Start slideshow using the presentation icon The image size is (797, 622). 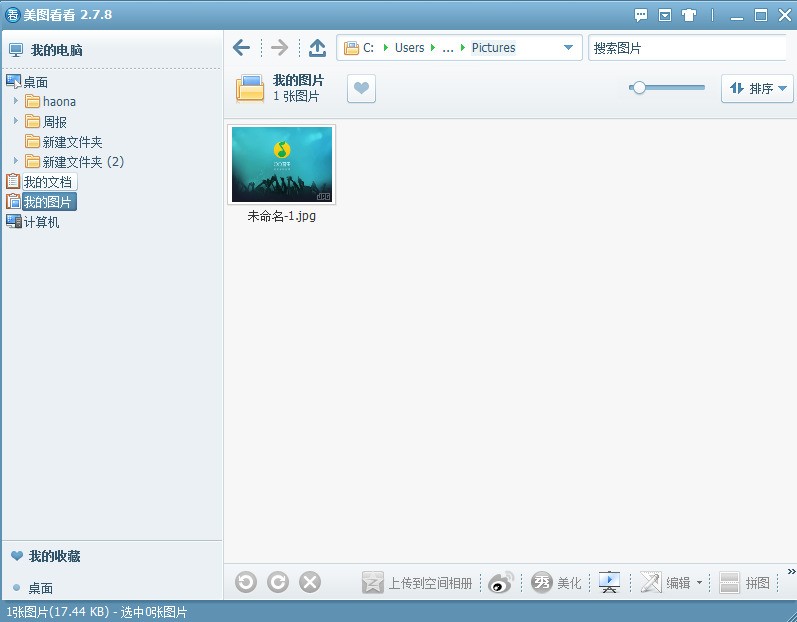(609, 583)
